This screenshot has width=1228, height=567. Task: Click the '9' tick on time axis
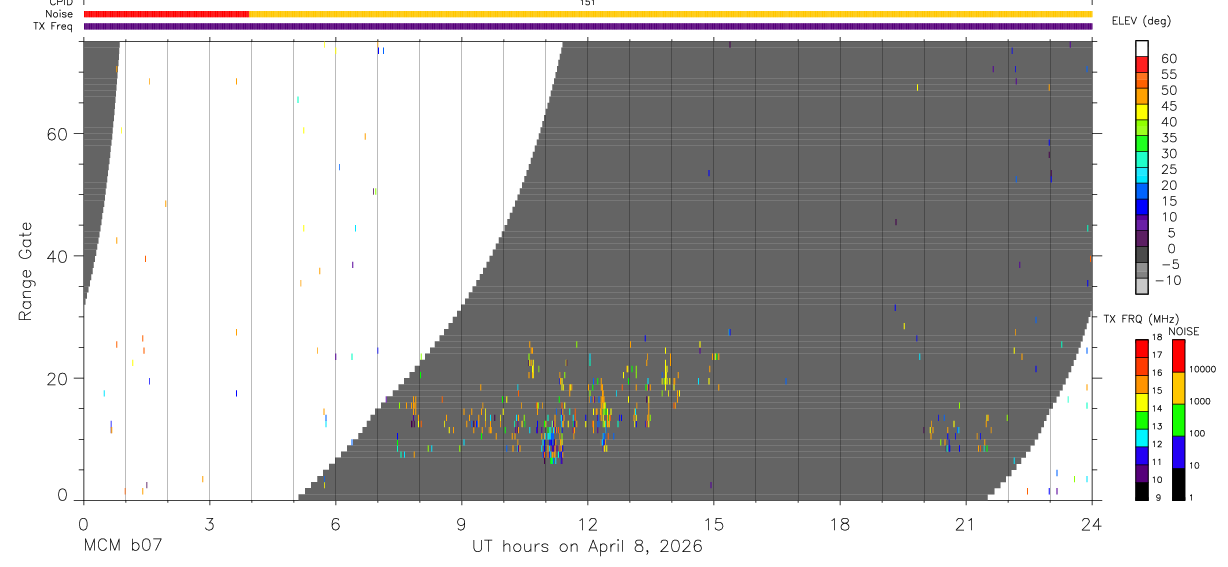461,523
